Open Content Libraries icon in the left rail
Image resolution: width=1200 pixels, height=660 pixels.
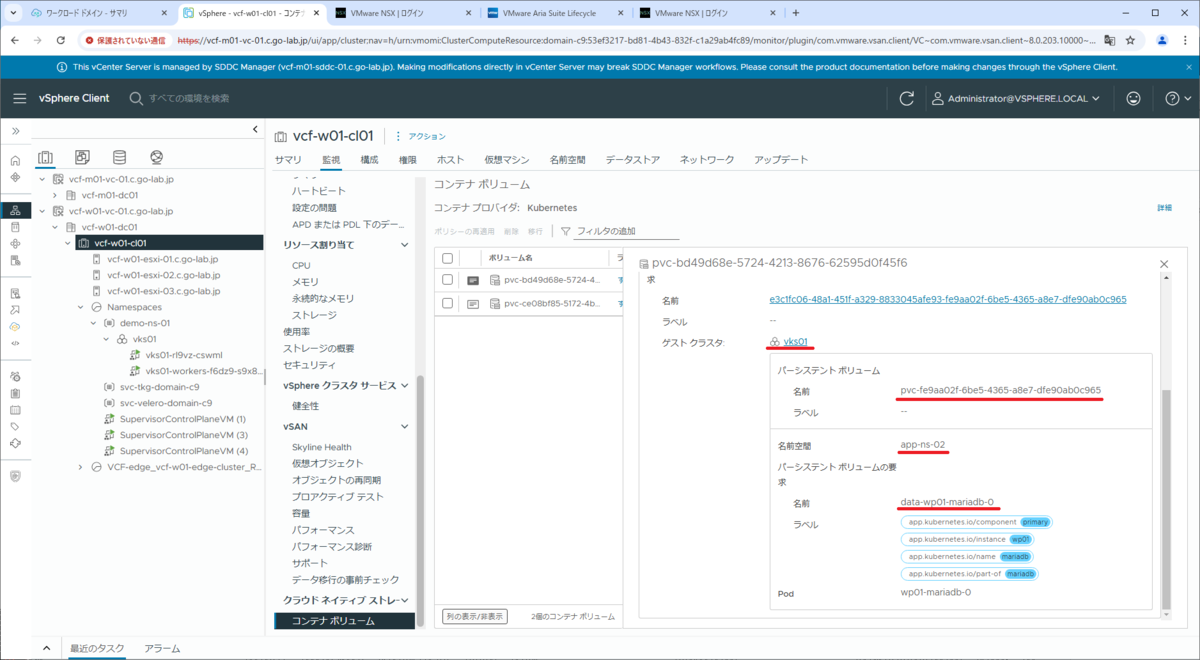15,227
